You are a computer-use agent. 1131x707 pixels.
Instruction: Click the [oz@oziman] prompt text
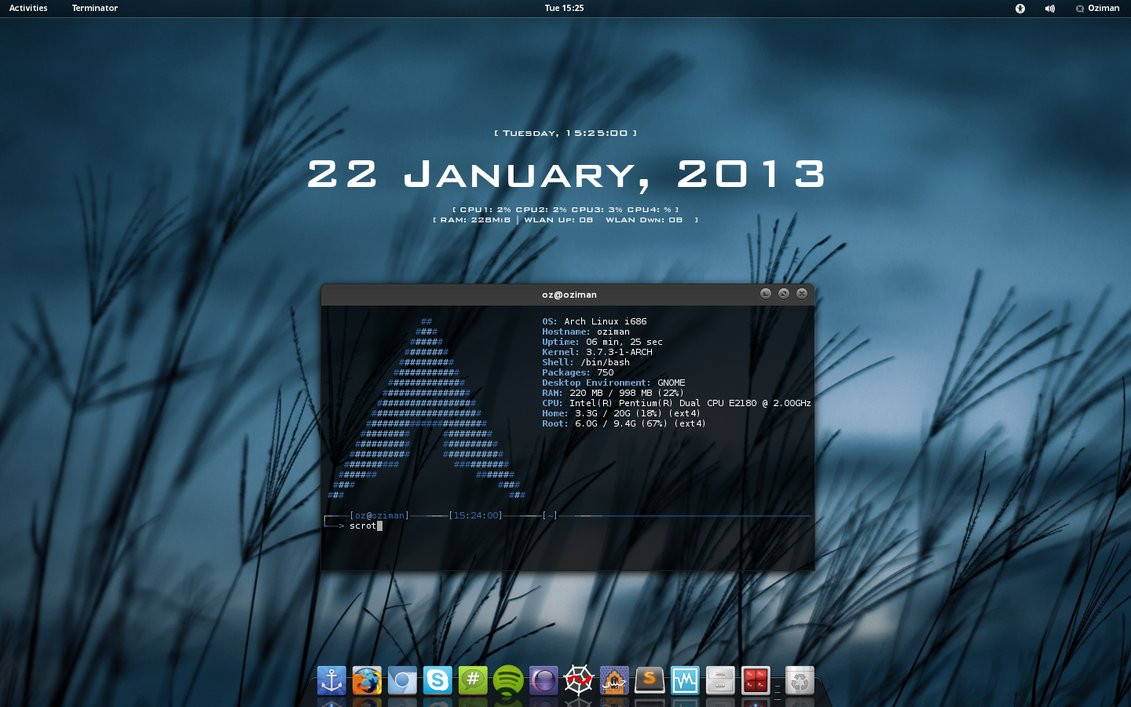click(x=379, y=516)
